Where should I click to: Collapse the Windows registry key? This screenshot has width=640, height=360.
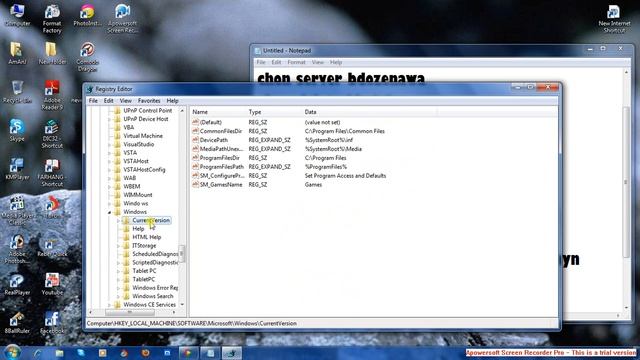tap(109, 212)
